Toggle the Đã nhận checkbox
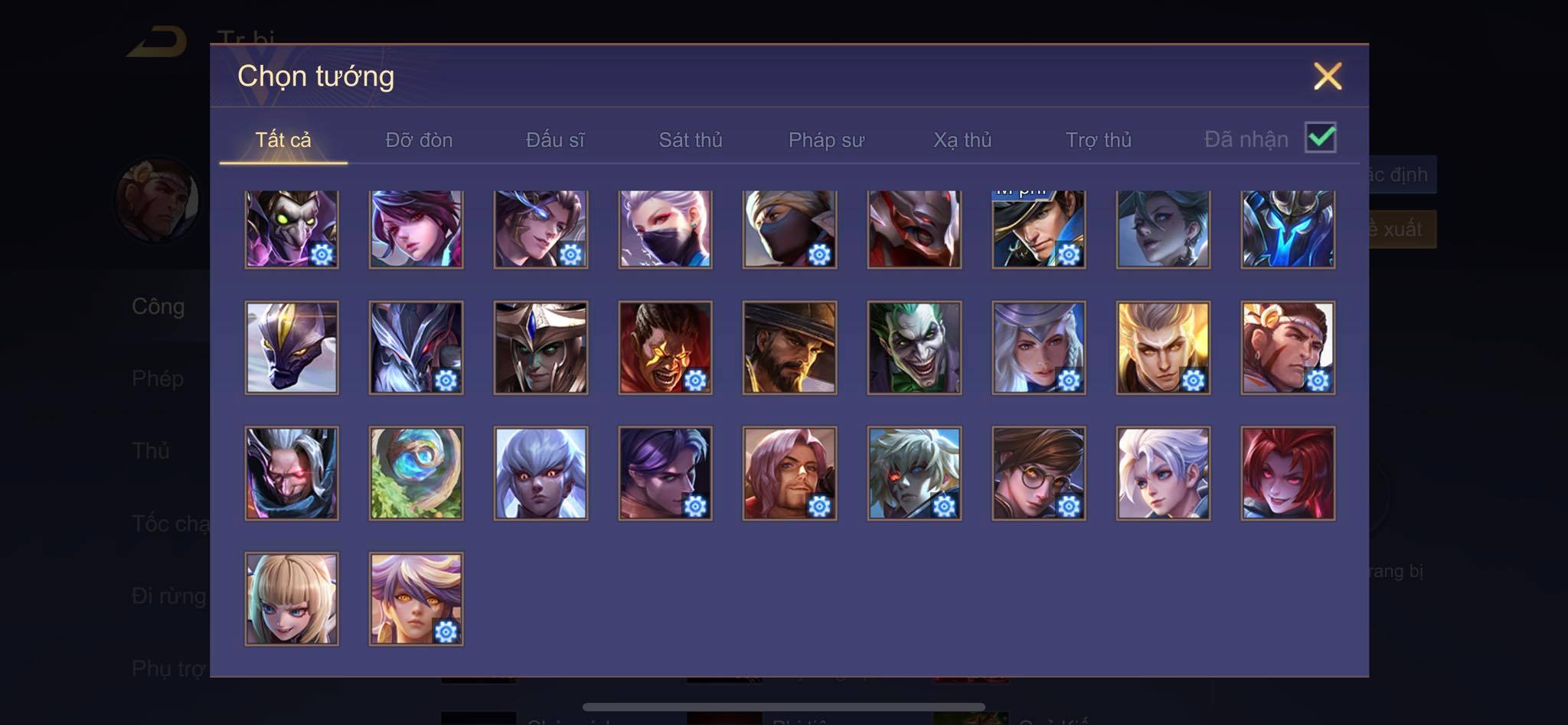 (x=1321, y=138)
